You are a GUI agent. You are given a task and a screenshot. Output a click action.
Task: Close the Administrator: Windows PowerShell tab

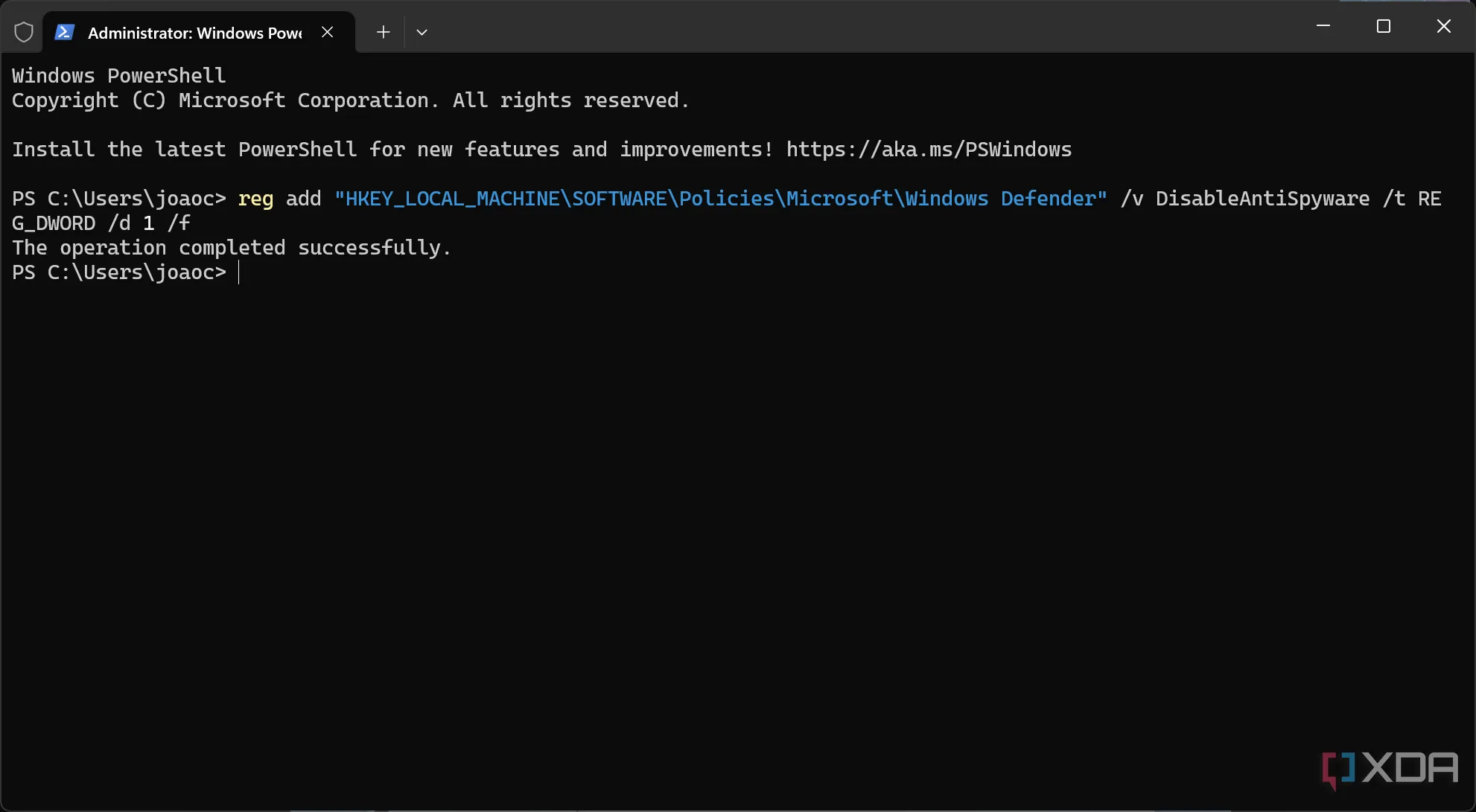tap(328, 32)
